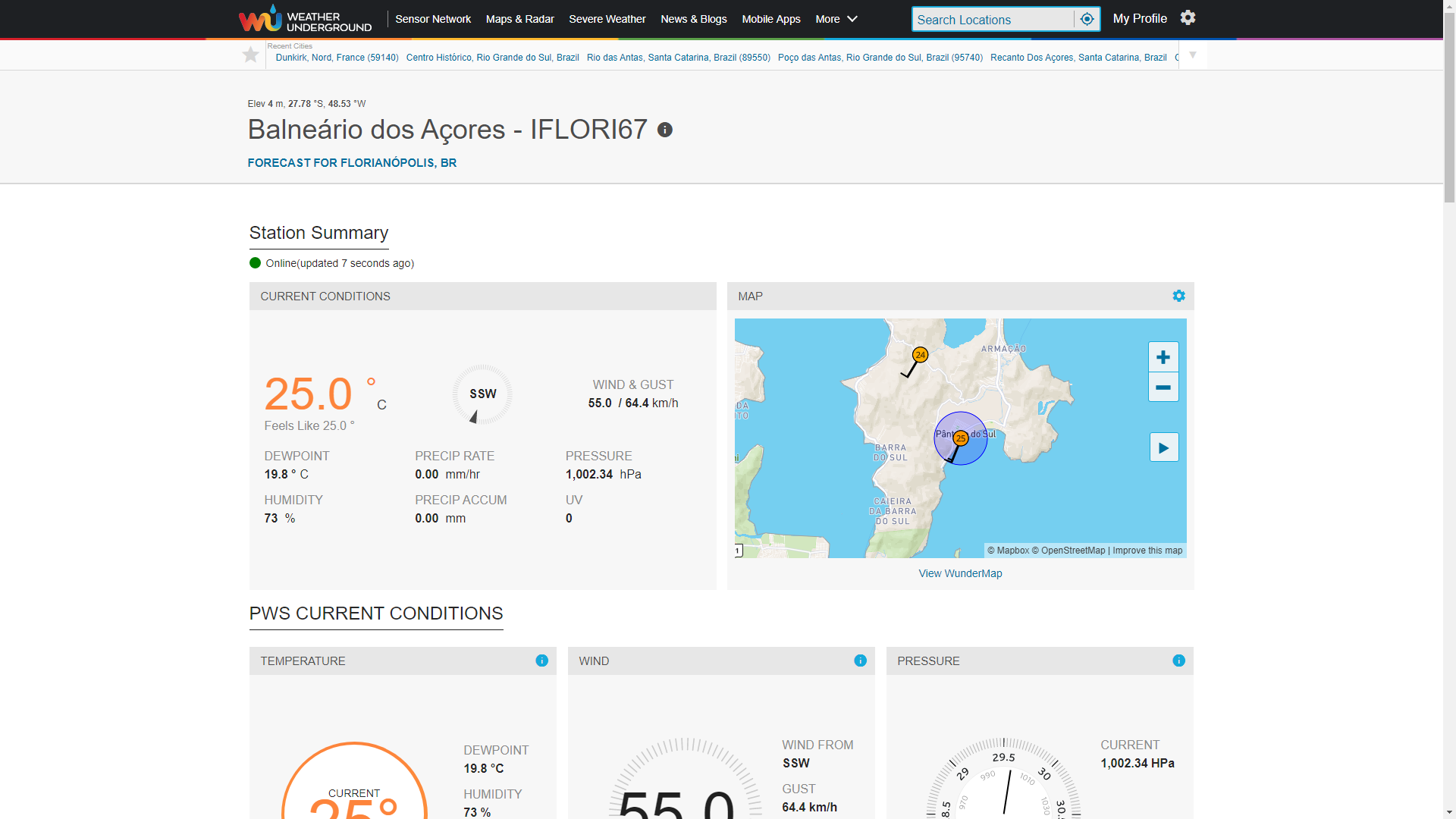
Task: Open Maps & Radar menu
Action: (x=519, y=19)
